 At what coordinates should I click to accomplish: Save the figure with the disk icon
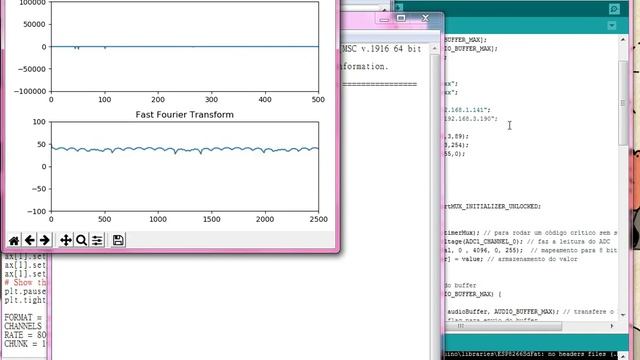pyautogui.click(x=118, y=240)
